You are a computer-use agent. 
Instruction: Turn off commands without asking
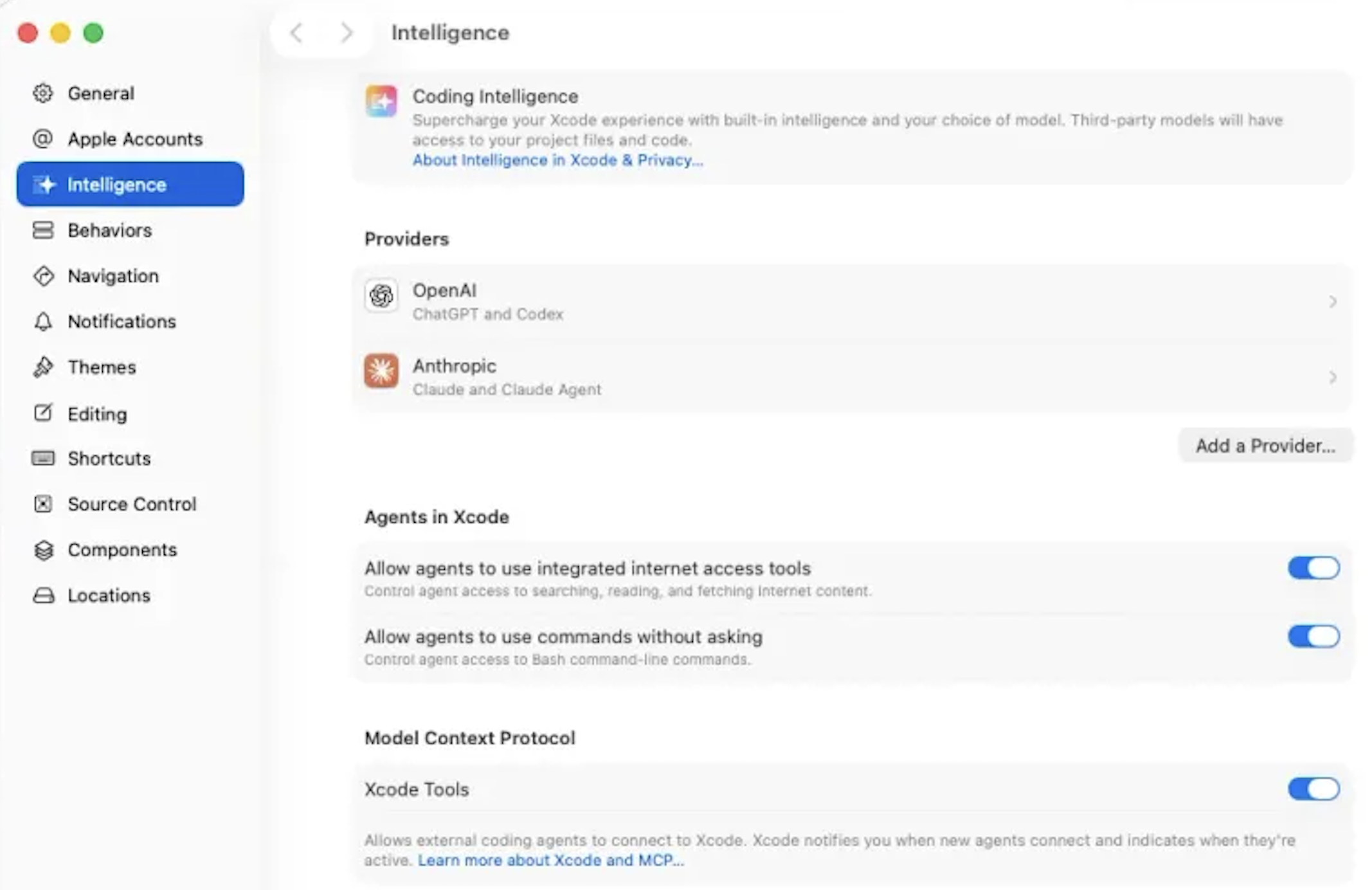pyautogui.click(x=1313, y=637)
